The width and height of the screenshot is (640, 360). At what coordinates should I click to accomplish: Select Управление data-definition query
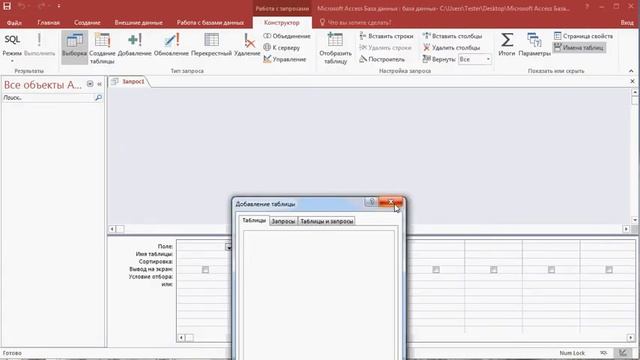(x=284, y=59)
